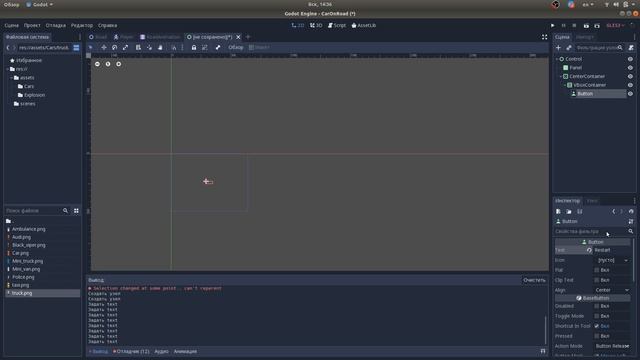Open the Icon property dropdown

611,260
